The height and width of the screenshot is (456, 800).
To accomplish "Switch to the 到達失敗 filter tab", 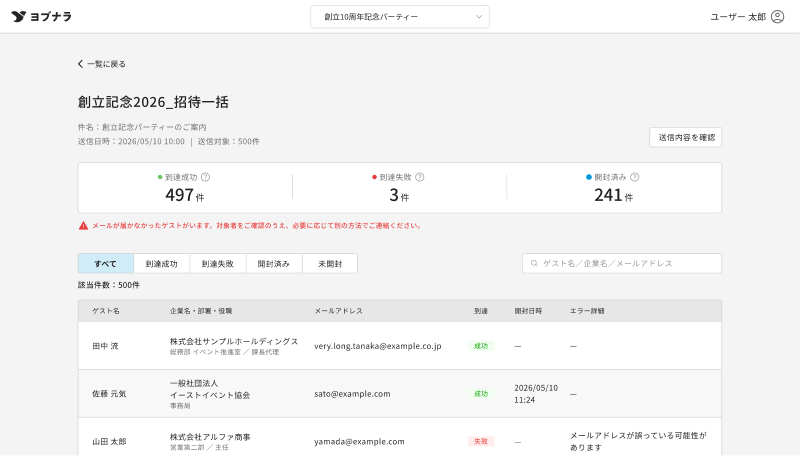I will tap(218, 264).
